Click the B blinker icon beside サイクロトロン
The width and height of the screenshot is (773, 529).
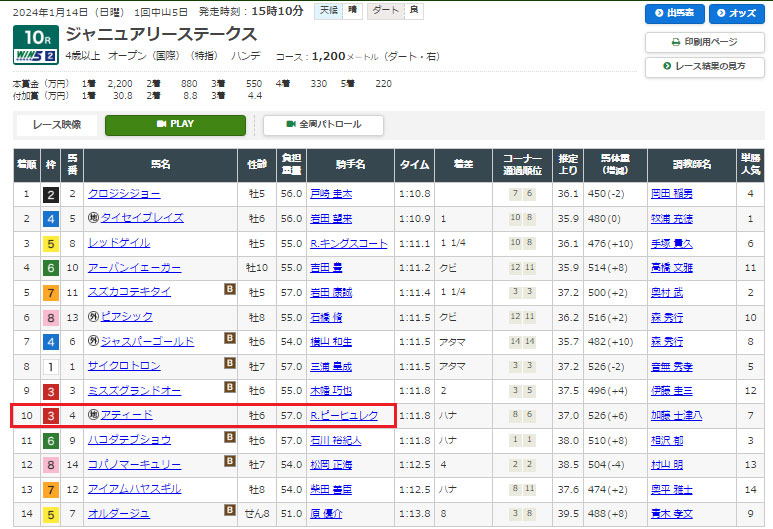point(230,365)
